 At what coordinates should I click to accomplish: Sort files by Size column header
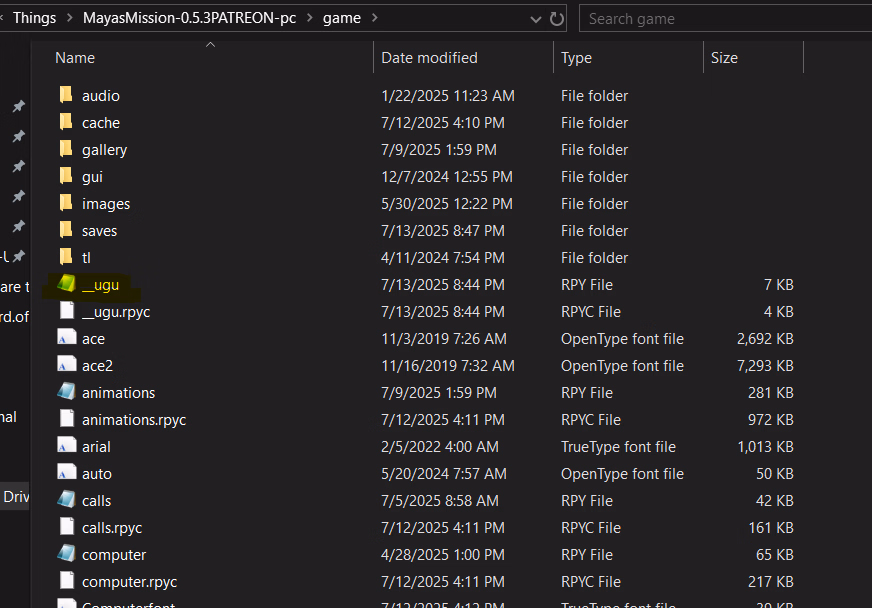(724, 58)
